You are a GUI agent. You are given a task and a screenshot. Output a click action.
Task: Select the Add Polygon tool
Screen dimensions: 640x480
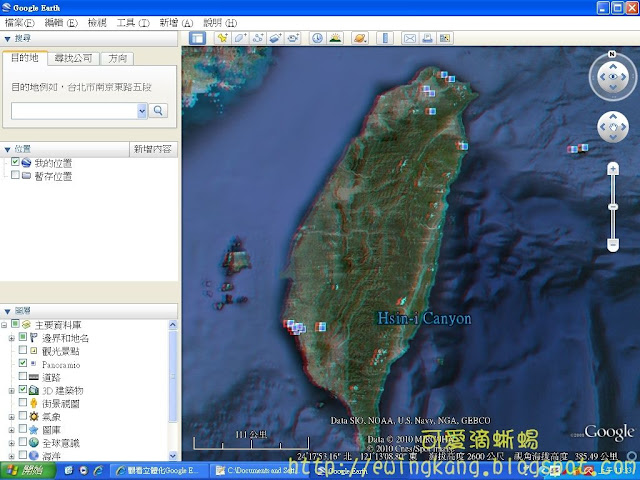240,38
